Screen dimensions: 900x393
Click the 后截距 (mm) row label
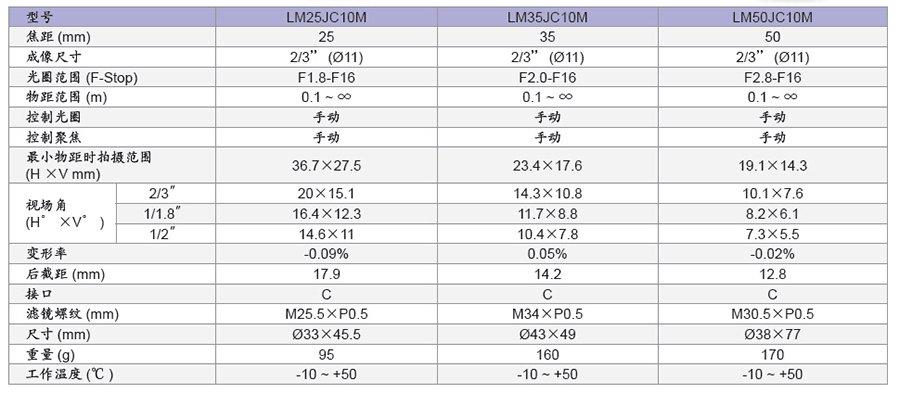[x=65, y=274]
